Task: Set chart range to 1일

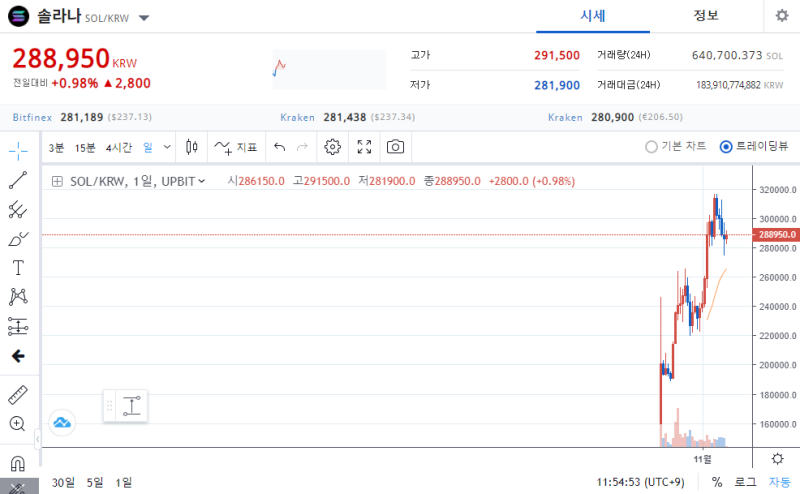Action: 123,482
